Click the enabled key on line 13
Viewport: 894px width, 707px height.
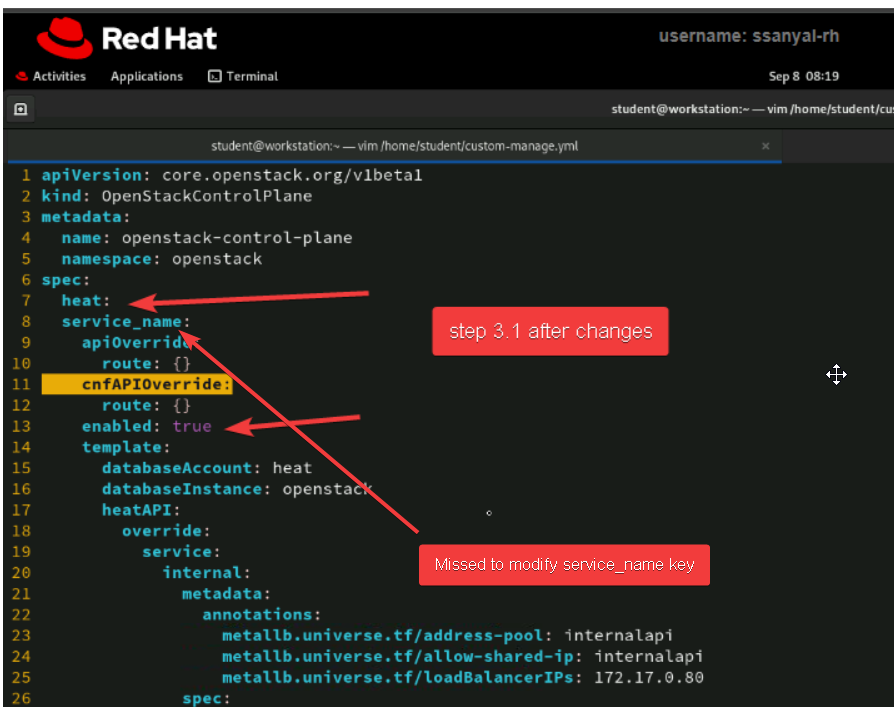pyautogui.click(x=117, y=426)
